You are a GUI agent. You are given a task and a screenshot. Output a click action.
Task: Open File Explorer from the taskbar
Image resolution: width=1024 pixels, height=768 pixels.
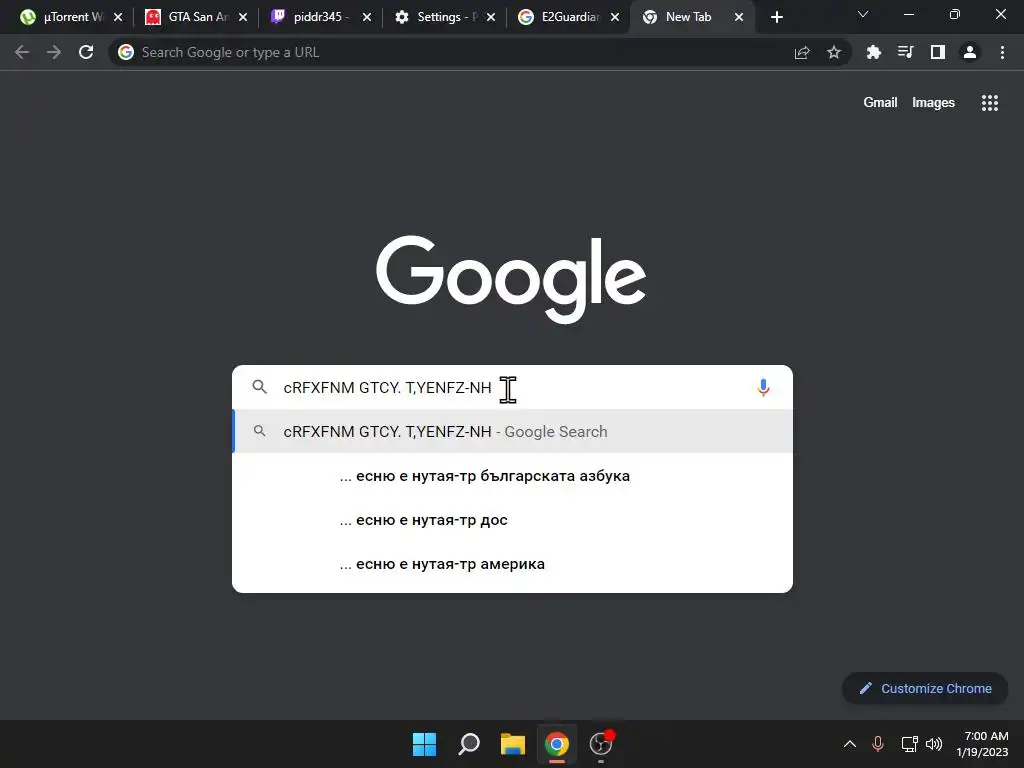[x=513, y=744]
